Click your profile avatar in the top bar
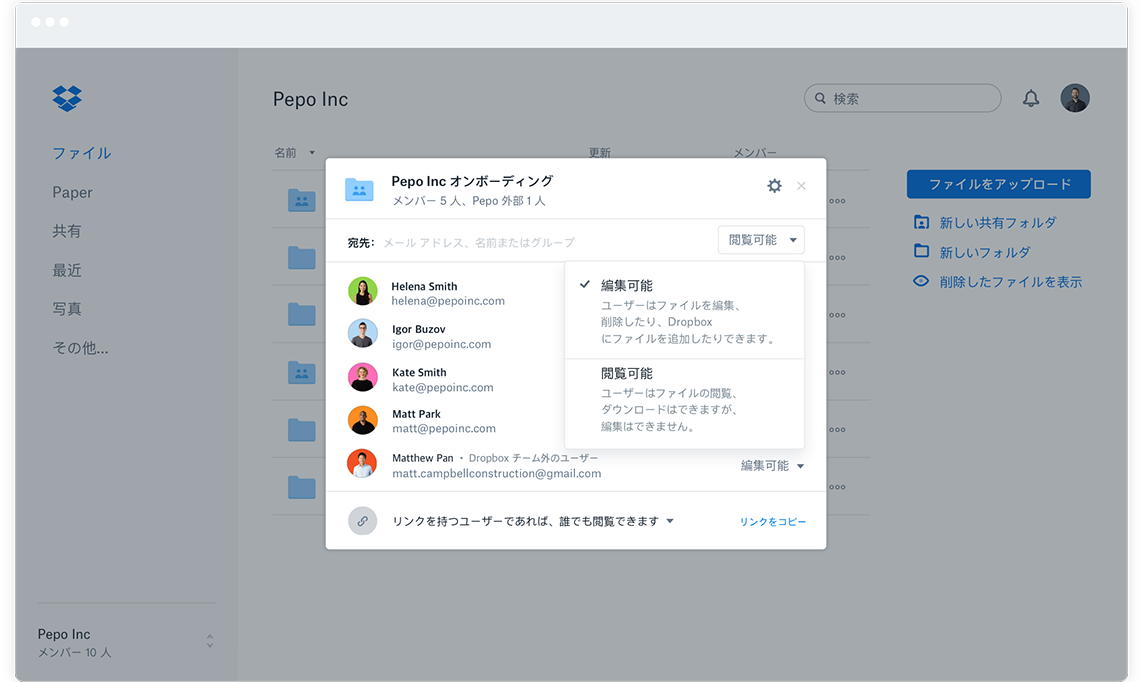Screen dimensions: 1144x682 pyautogui.click(x=1075, y=97)
